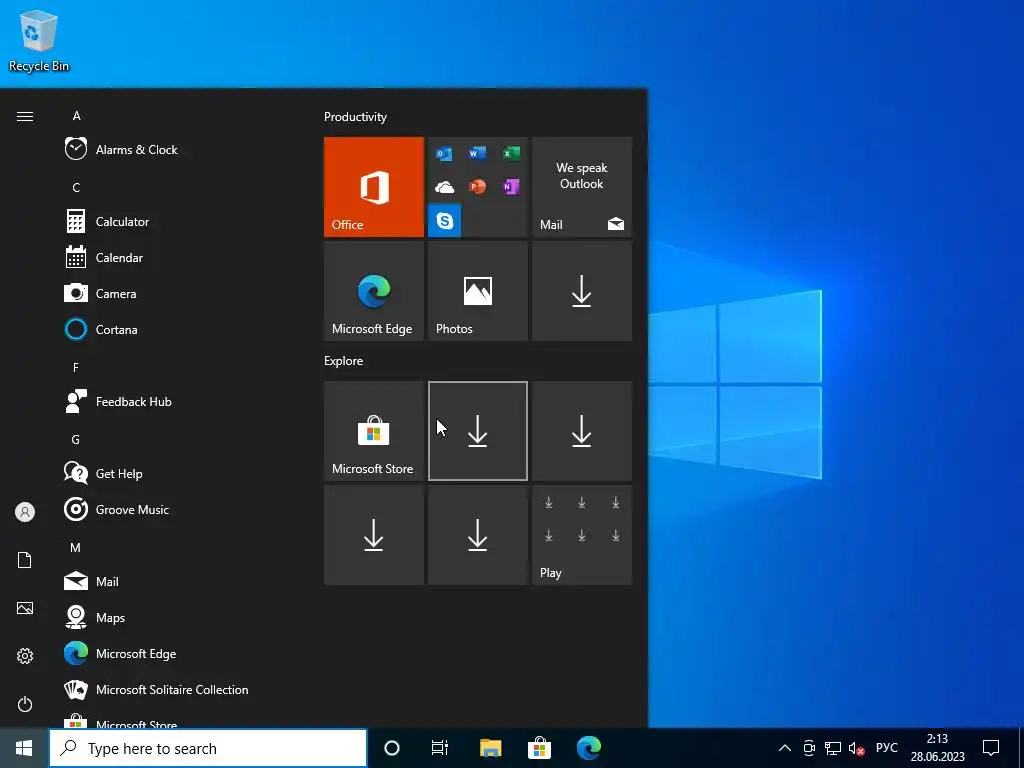Viewport: 1024px width, 768px height.
Task: Open OneDrive icon in the Office apps tile
Action: tap(444, 187)
